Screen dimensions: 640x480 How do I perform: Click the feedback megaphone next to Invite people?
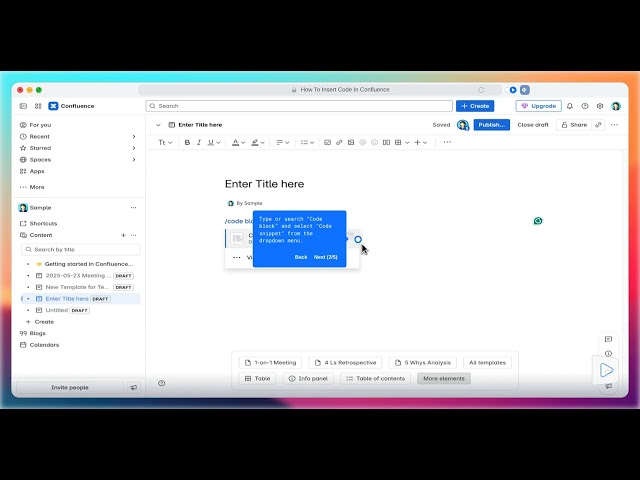coord(133,387)
